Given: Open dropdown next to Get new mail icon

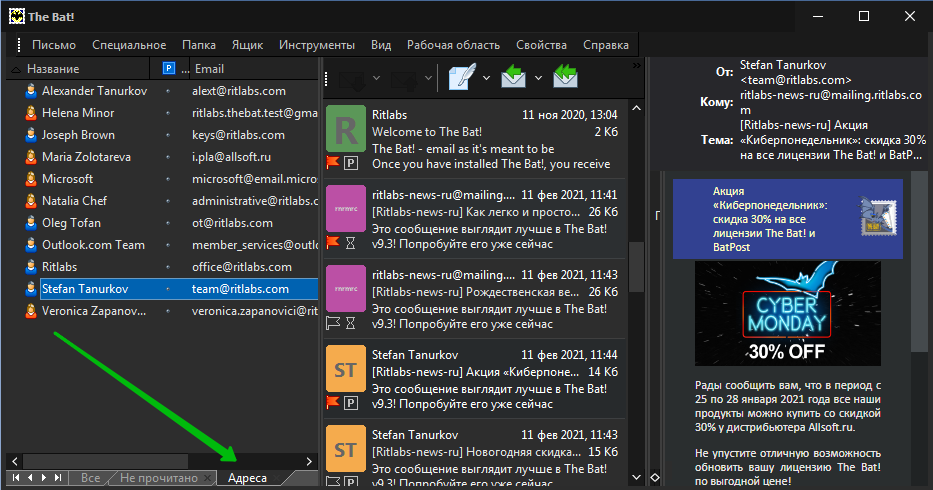Looking at the screenshot, I should (x=376, y=78).
